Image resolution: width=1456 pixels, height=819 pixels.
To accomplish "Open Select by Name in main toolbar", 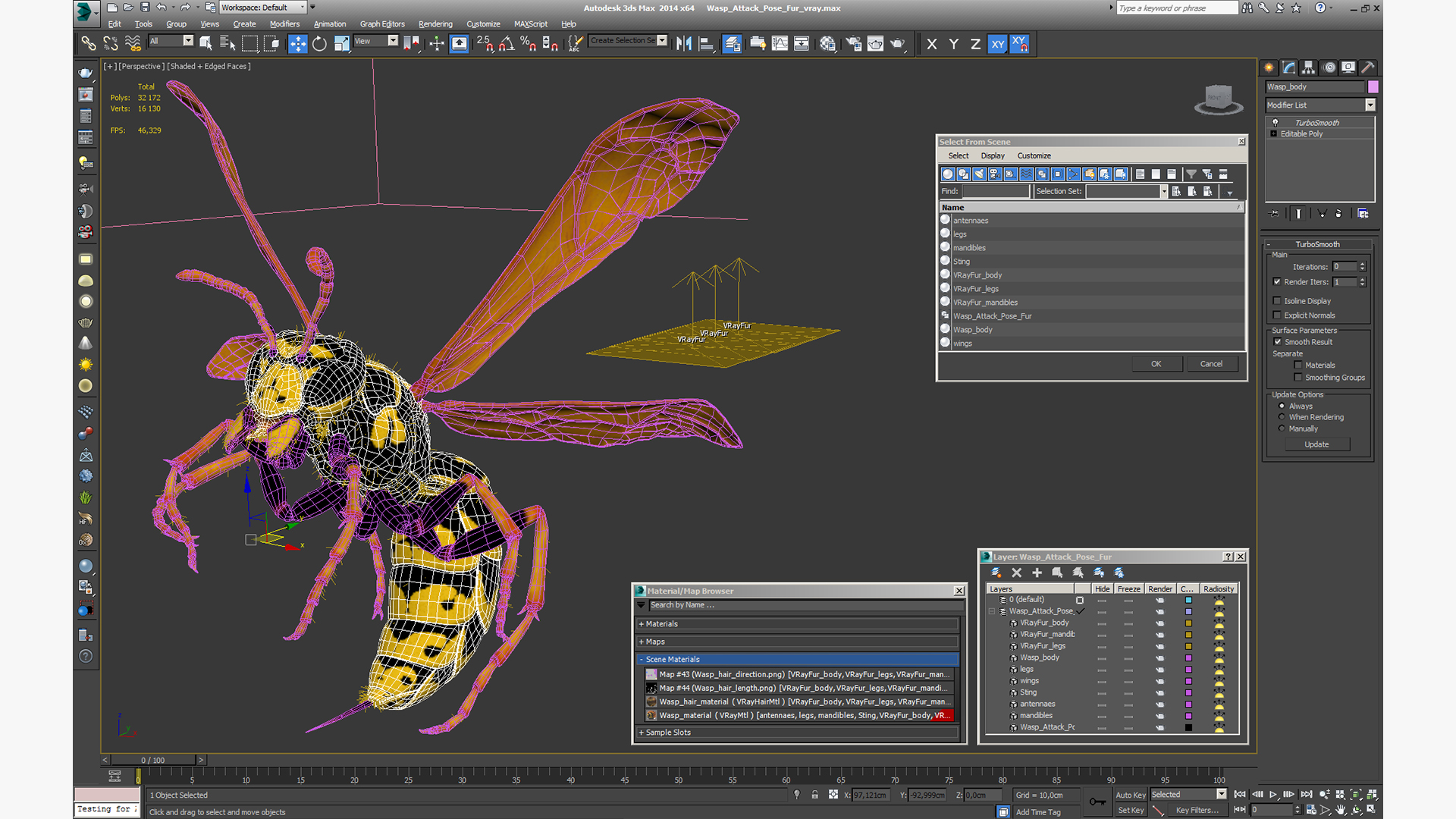I will pyautogui.click(x=227, y=43).
